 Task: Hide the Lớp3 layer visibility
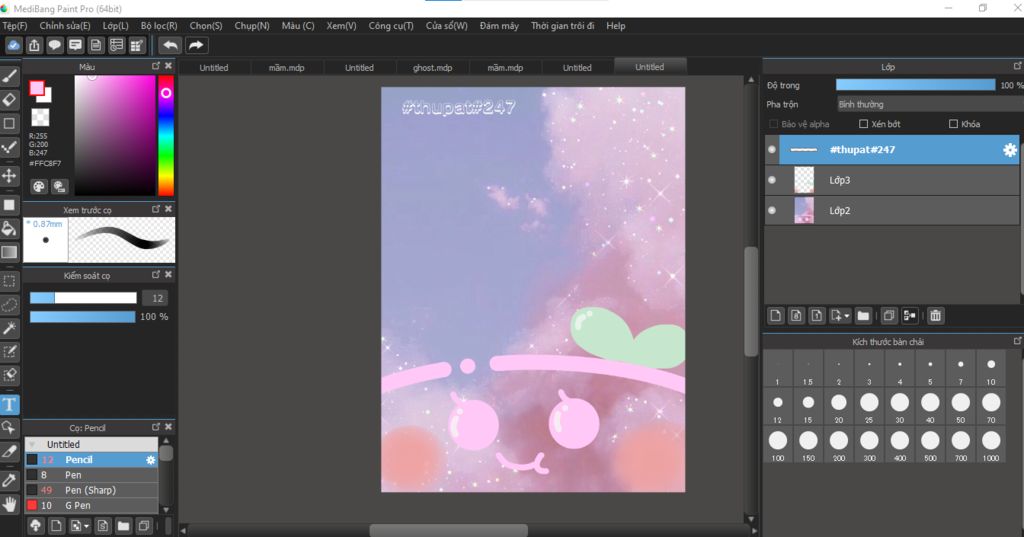pos(772,180)
